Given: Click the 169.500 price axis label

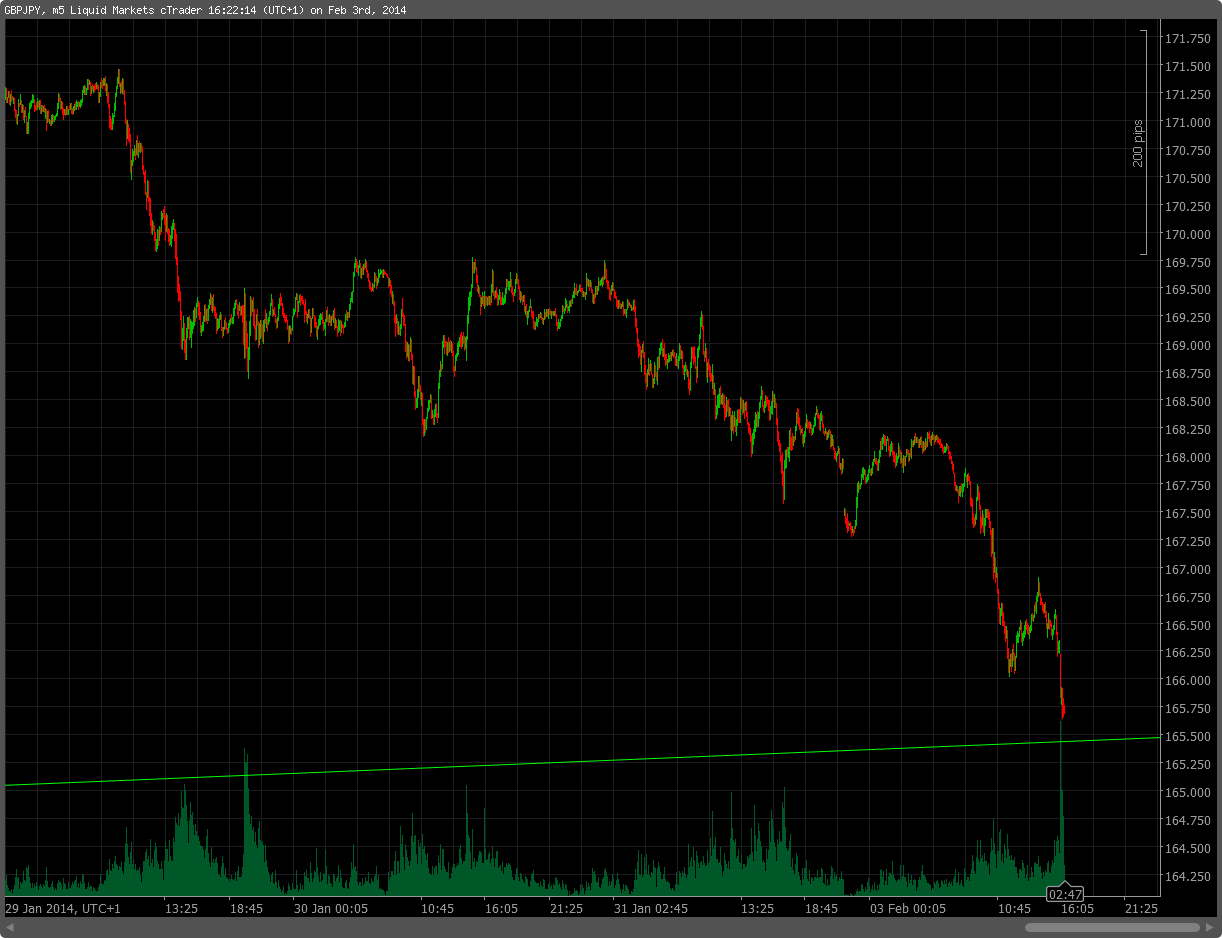Looking at the screenshot, I should pyautogui.click(x=1187, y=290).
